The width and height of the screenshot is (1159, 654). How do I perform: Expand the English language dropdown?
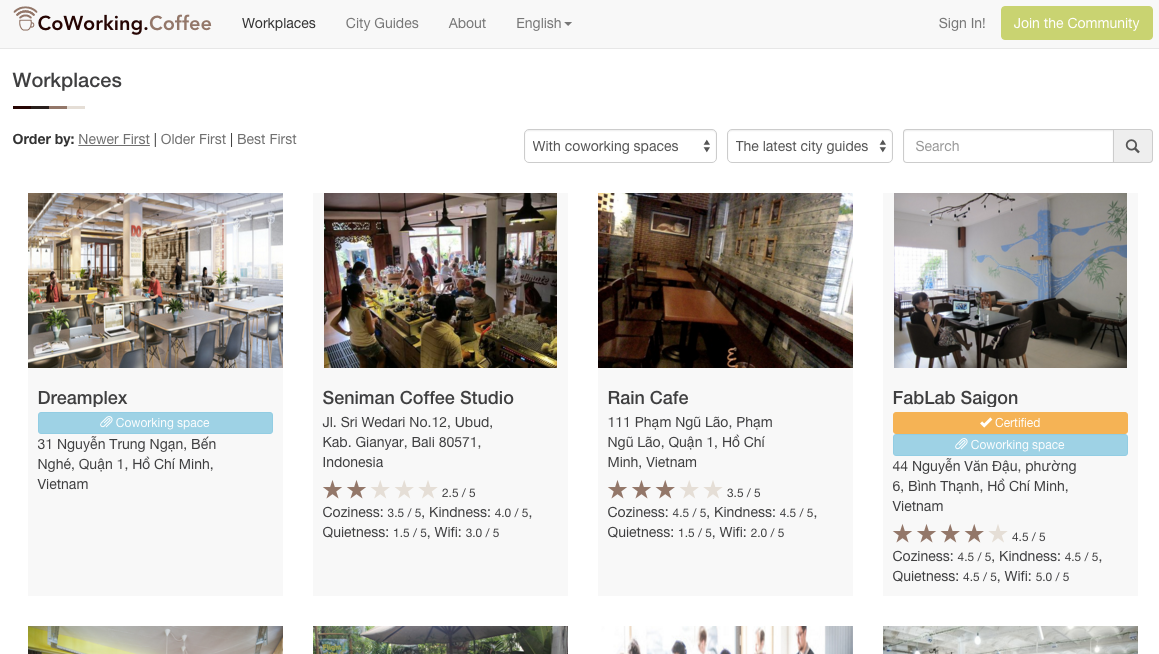[543, 24]
